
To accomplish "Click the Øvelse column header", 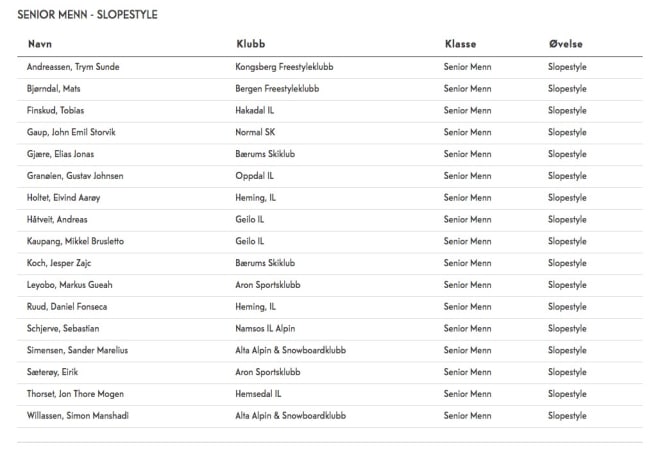I will (x=566, y=44).
